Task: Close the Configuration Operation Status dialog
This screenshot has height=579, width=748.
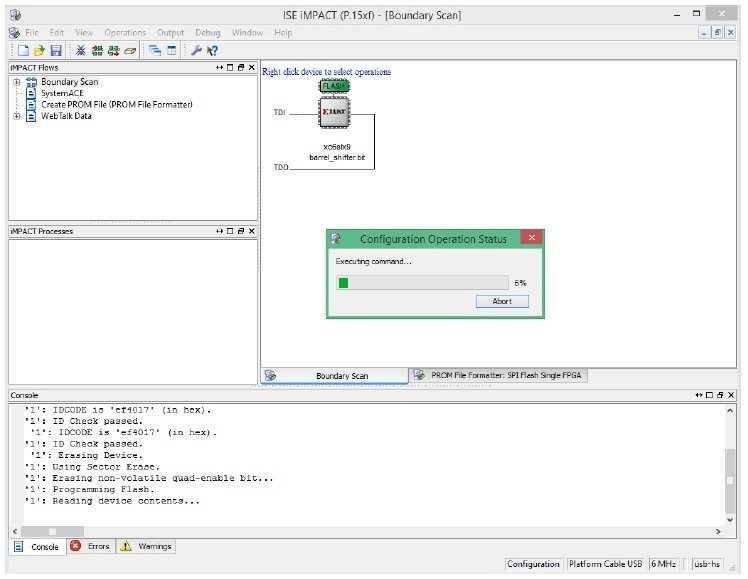Action: coord(531,238)
